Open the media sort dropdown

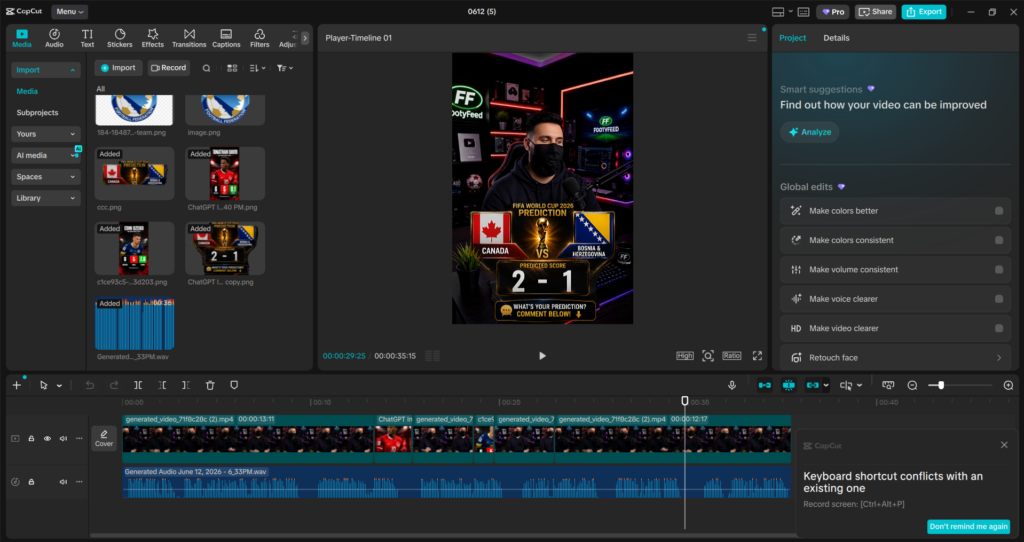257,68
